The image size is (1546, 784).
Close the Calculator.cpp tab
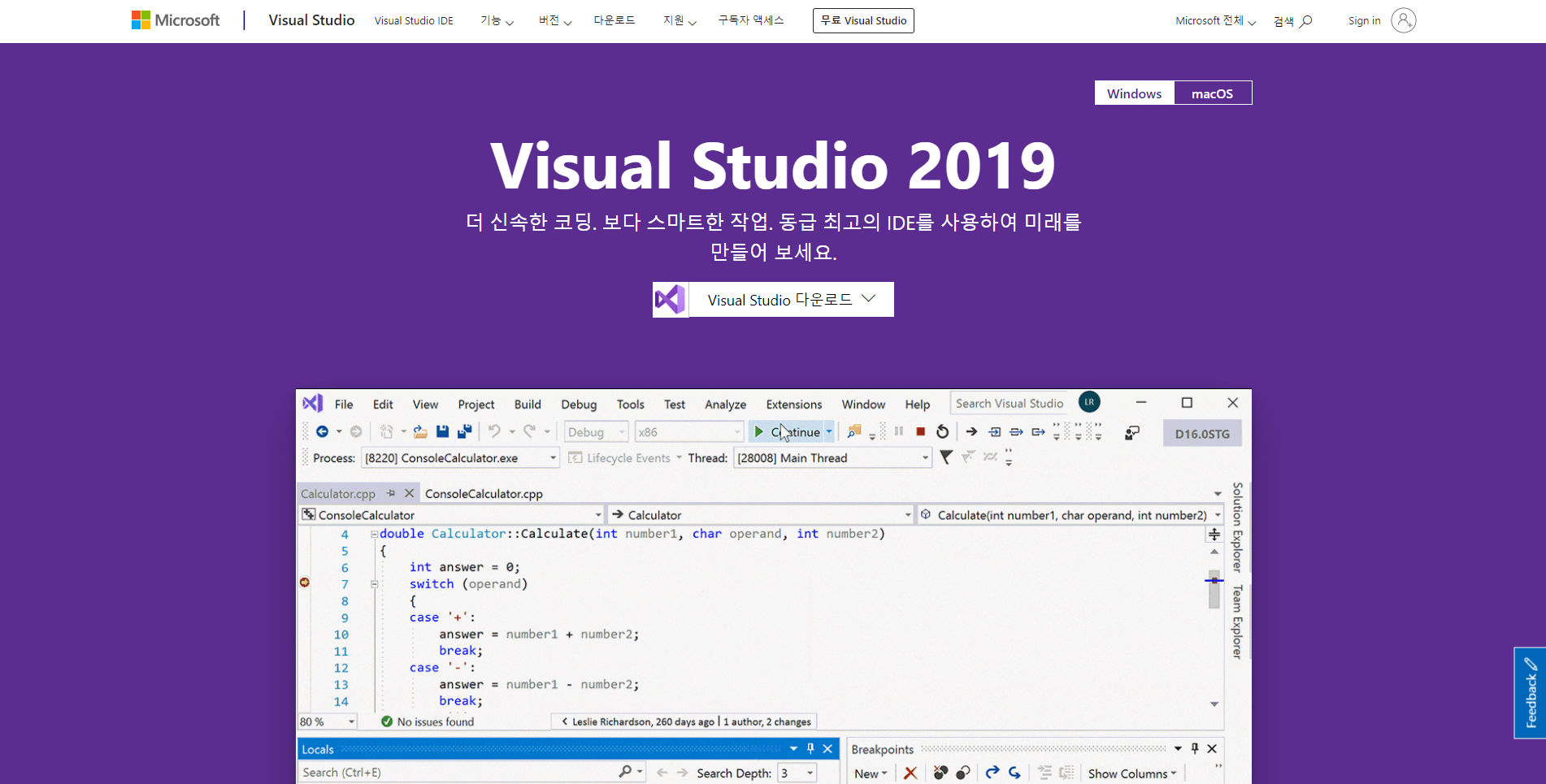pos(410,493)
